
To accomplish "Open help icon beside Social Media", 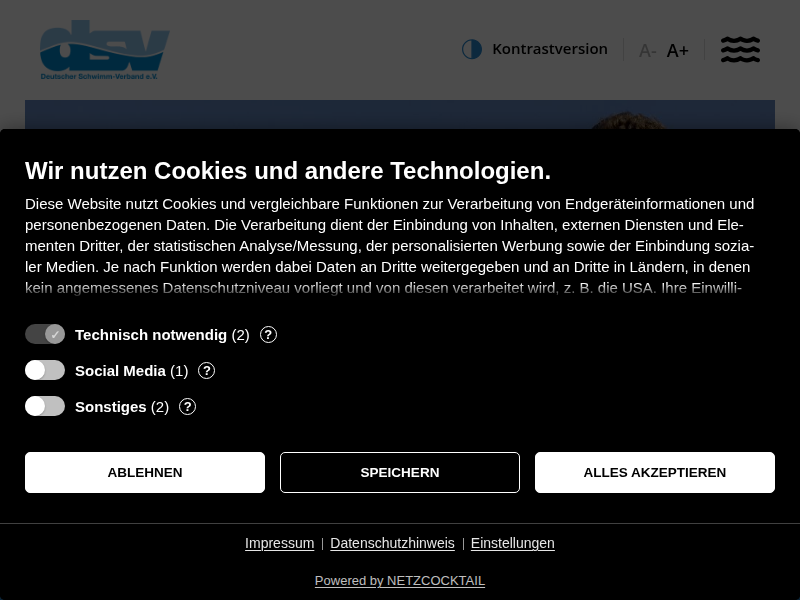I will tap(207, 371).
